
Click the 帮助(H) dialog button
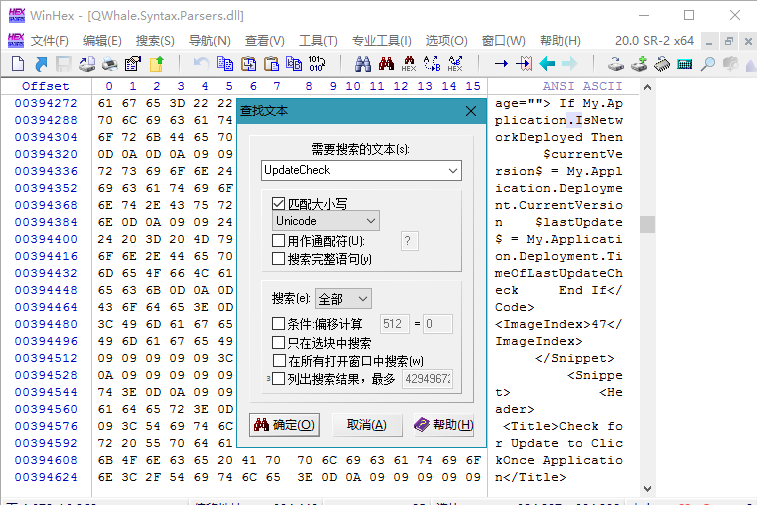(444, 425)
